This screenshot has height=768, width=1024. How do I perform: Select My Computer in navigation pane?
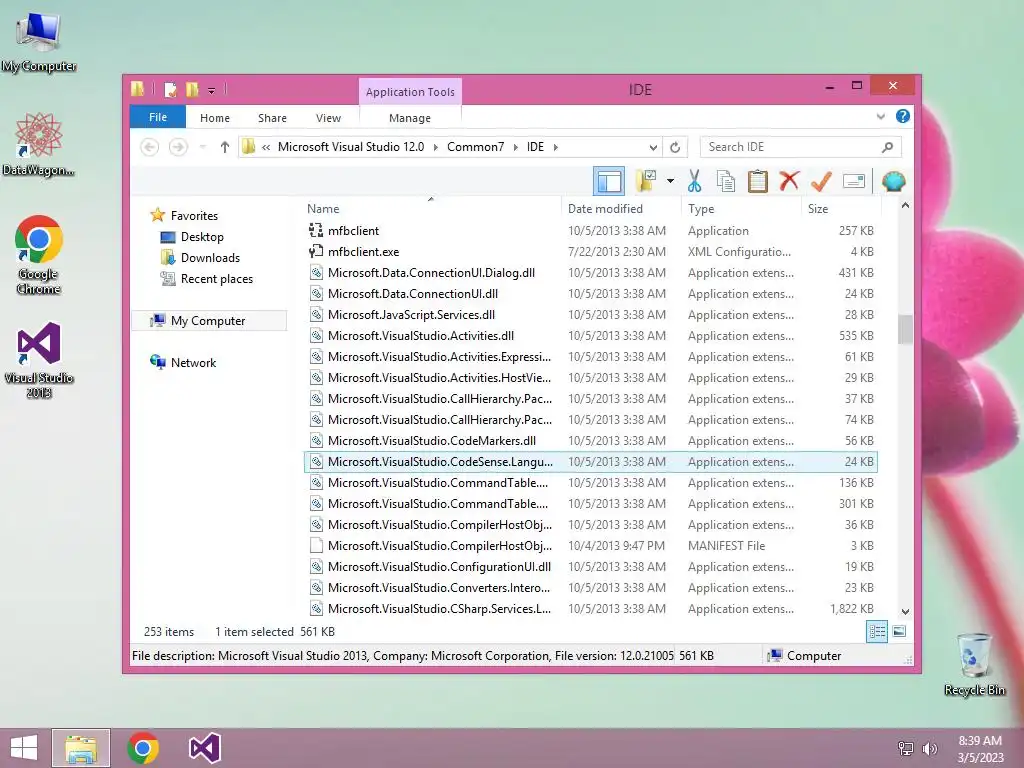[208, 321]
